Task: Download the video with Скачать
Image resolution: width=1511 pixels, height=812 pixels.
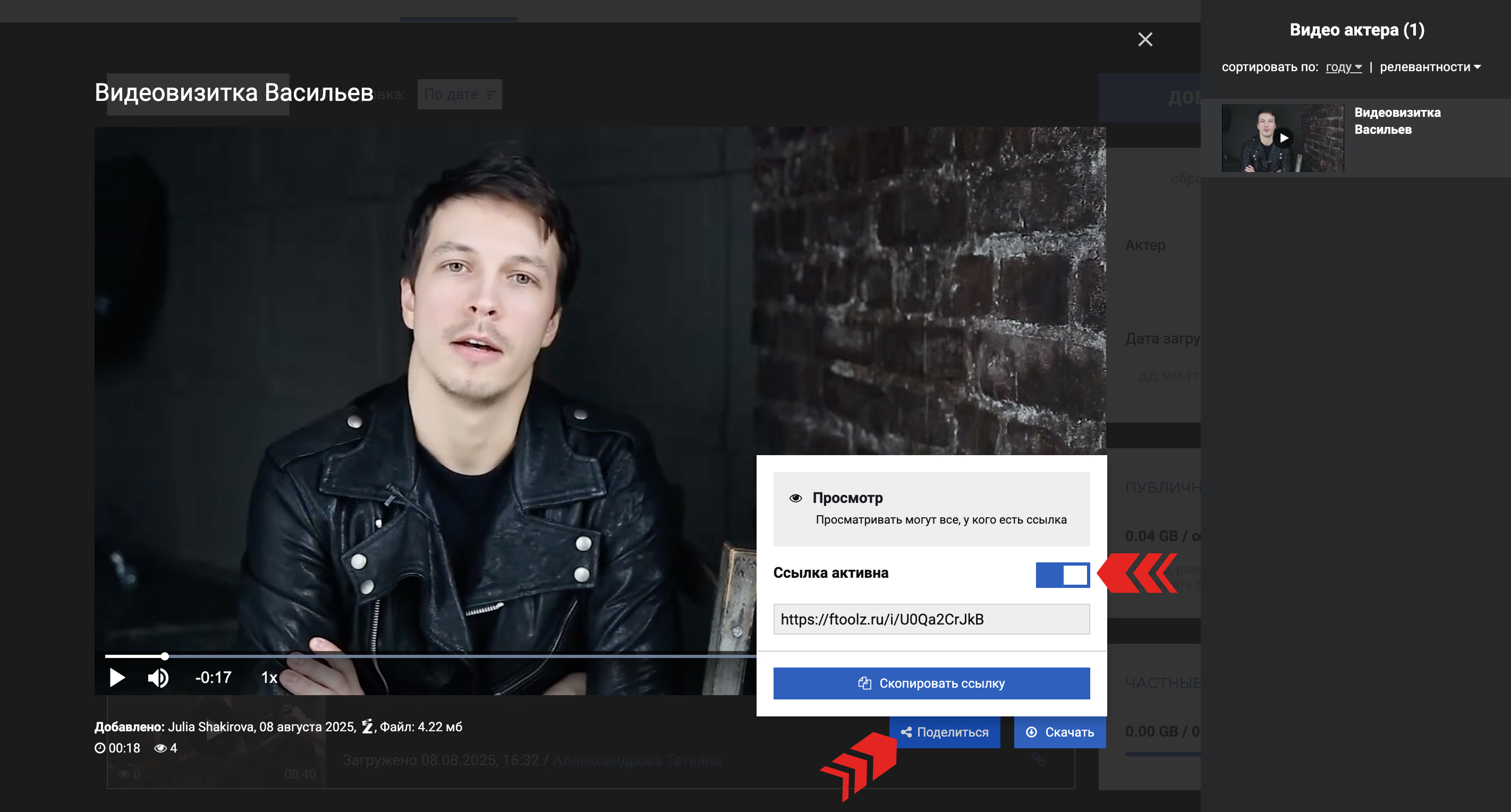Action: (x=1059, y=732)
